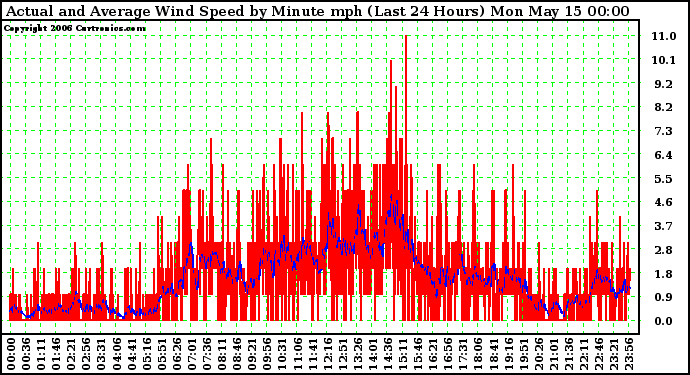Click the 18:06 time label

(477, 354)
